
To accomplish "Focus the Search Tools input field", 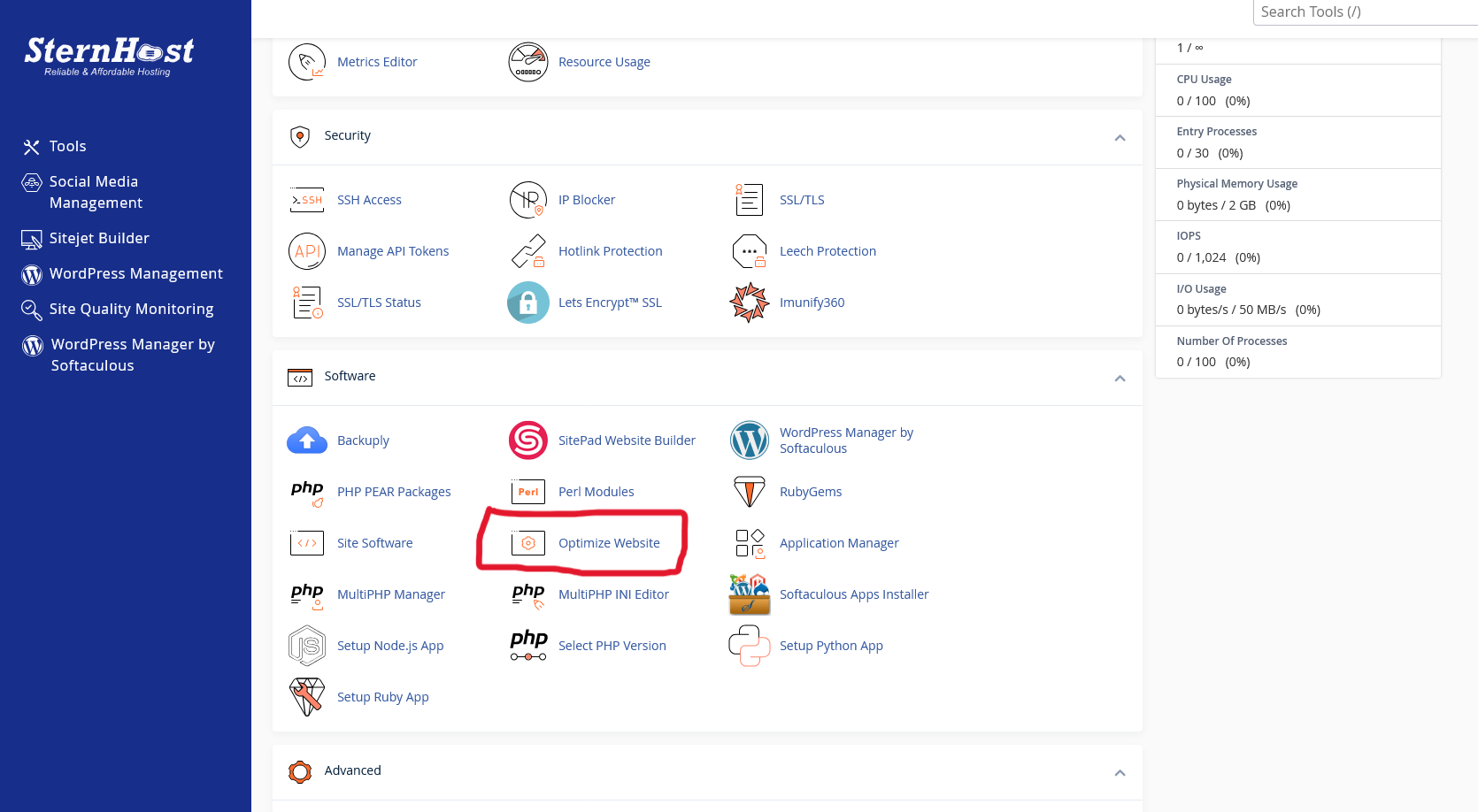I will tap(1363, 12).
